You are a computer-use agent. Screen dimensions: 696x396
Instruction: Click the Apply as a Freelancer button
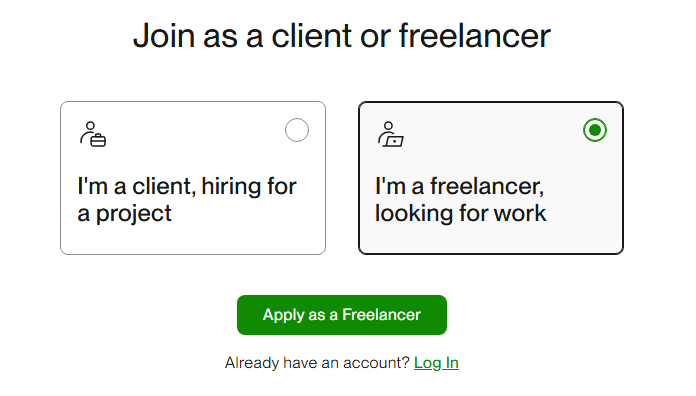click(x=342, y=315)
